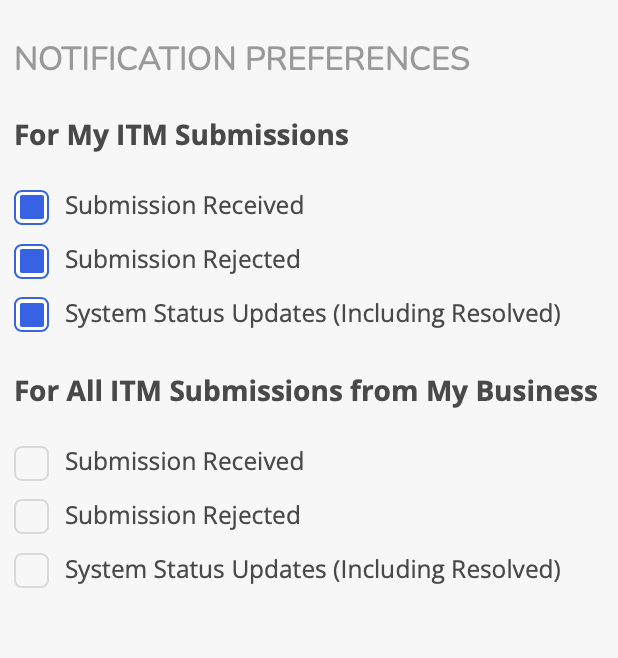Click "(Including Resolved)" text in My Business section
This screenshot has width=618, height=658.
[447, 570]
